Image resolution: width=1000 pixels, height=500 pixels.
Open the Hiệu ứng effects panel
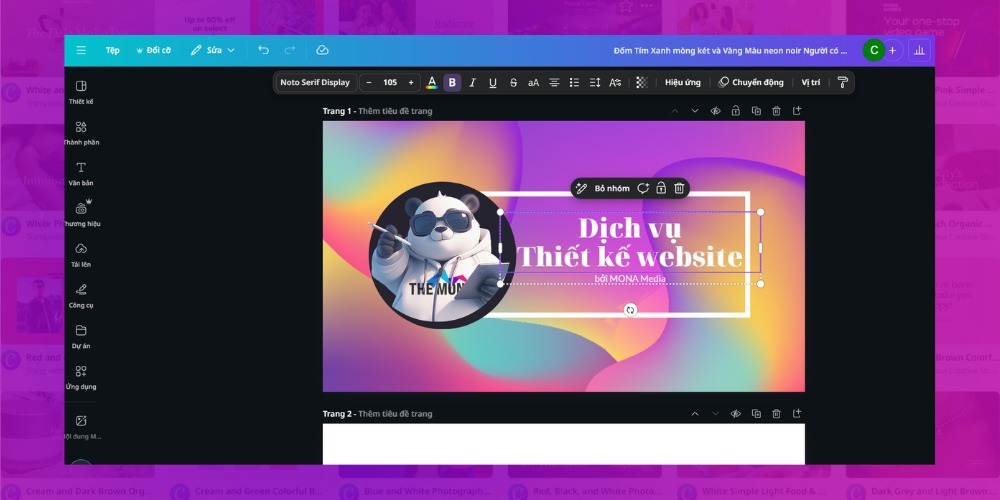(682, 82)
